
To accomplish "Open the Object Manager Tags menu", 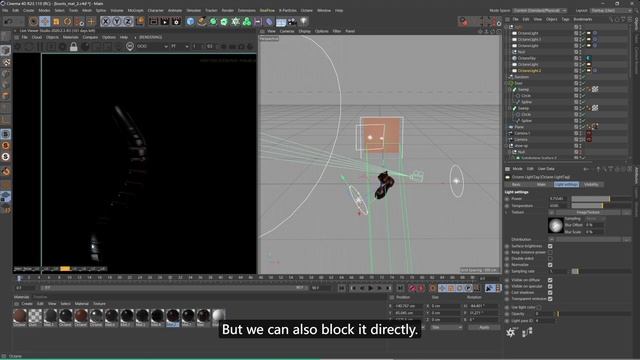I will [x=565, y=19].
